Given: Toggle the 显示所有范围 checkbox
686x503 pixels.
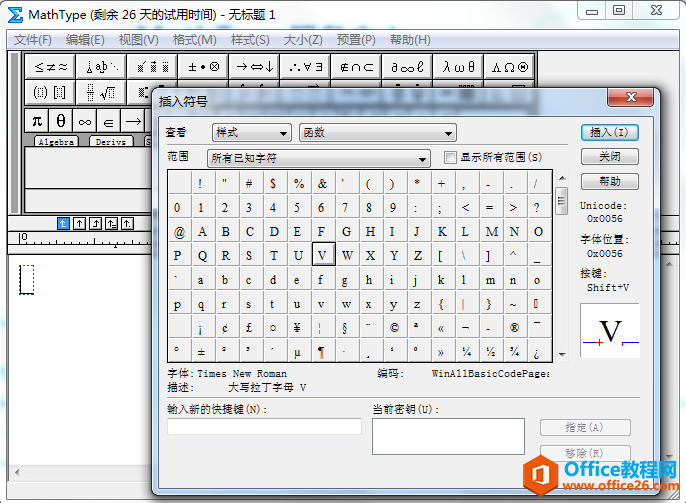Looking at the screenshot, I should pos(450,157).
